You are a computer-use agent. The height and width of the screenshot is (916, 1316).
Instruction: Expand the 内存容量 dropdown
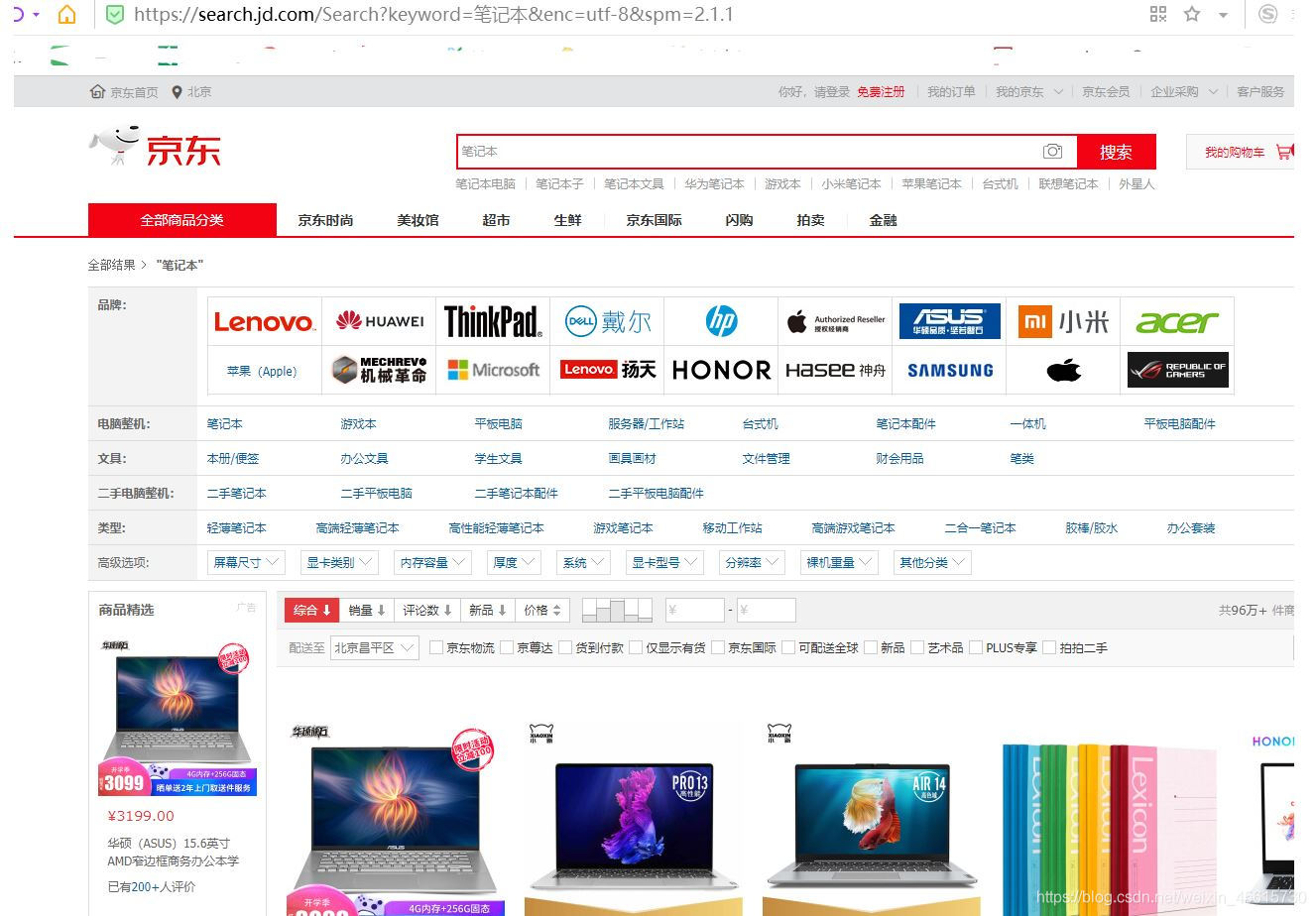pos(432,563)
